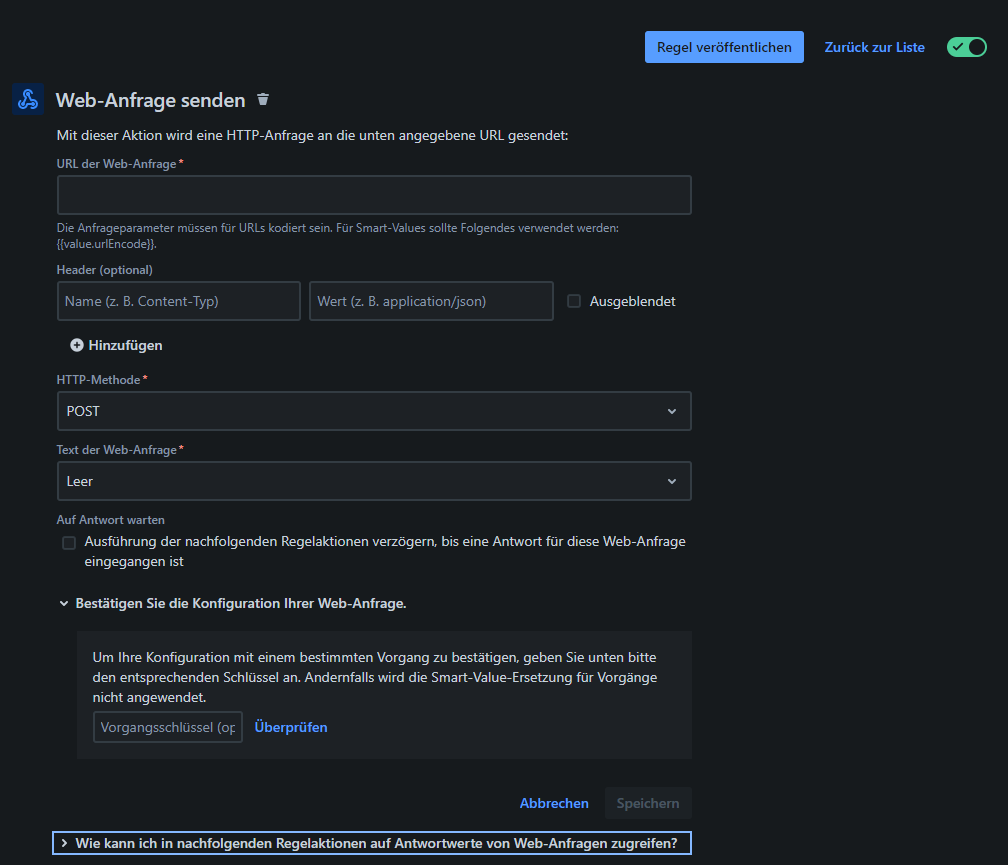Click the header Wert input field
This screenshot has width=1008, height=865.
[x=431, y=301]
